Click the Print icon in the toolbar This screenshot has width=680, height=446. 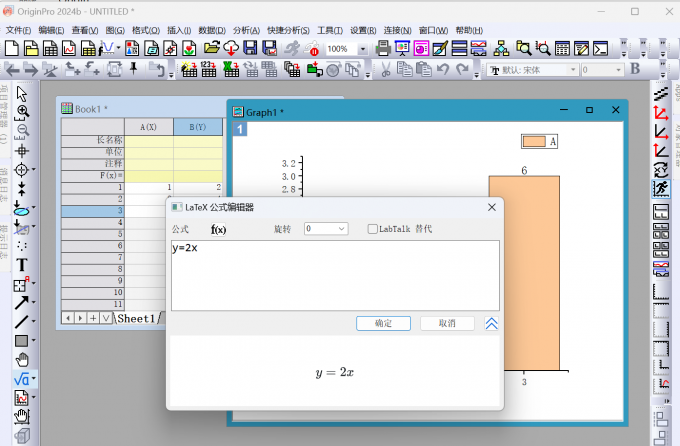coord(383,48)
